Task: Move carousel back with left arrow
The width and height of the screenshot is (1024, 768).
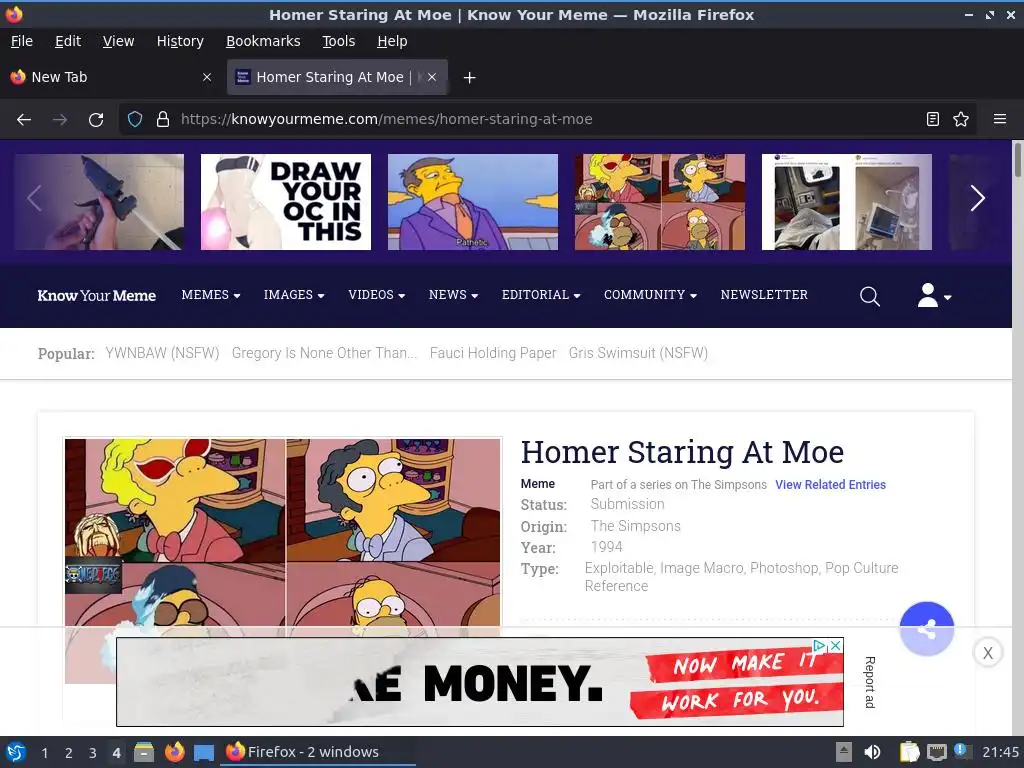Action: click(34, 199)
